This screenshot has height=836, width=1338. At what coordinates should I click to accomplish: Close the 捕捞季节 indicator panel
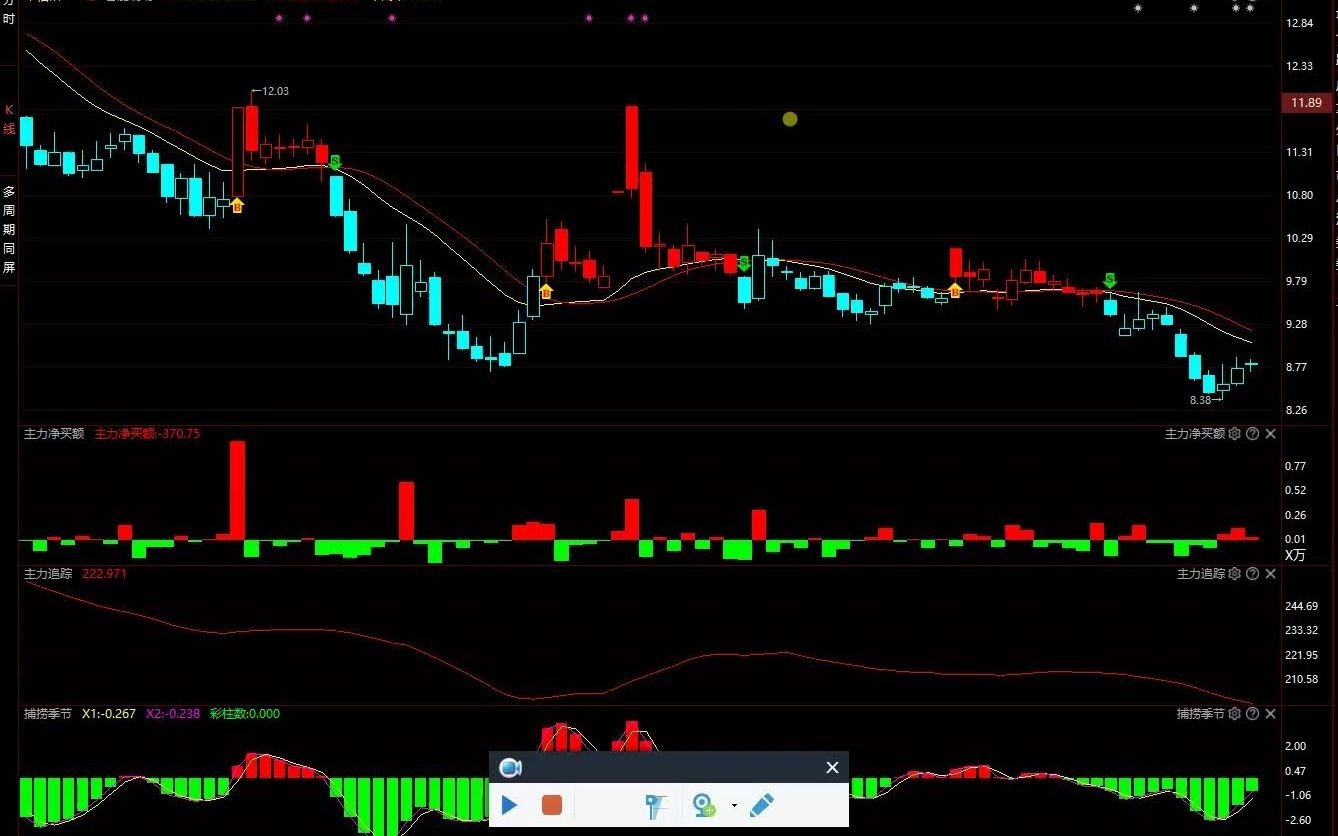coord(1271,714)
